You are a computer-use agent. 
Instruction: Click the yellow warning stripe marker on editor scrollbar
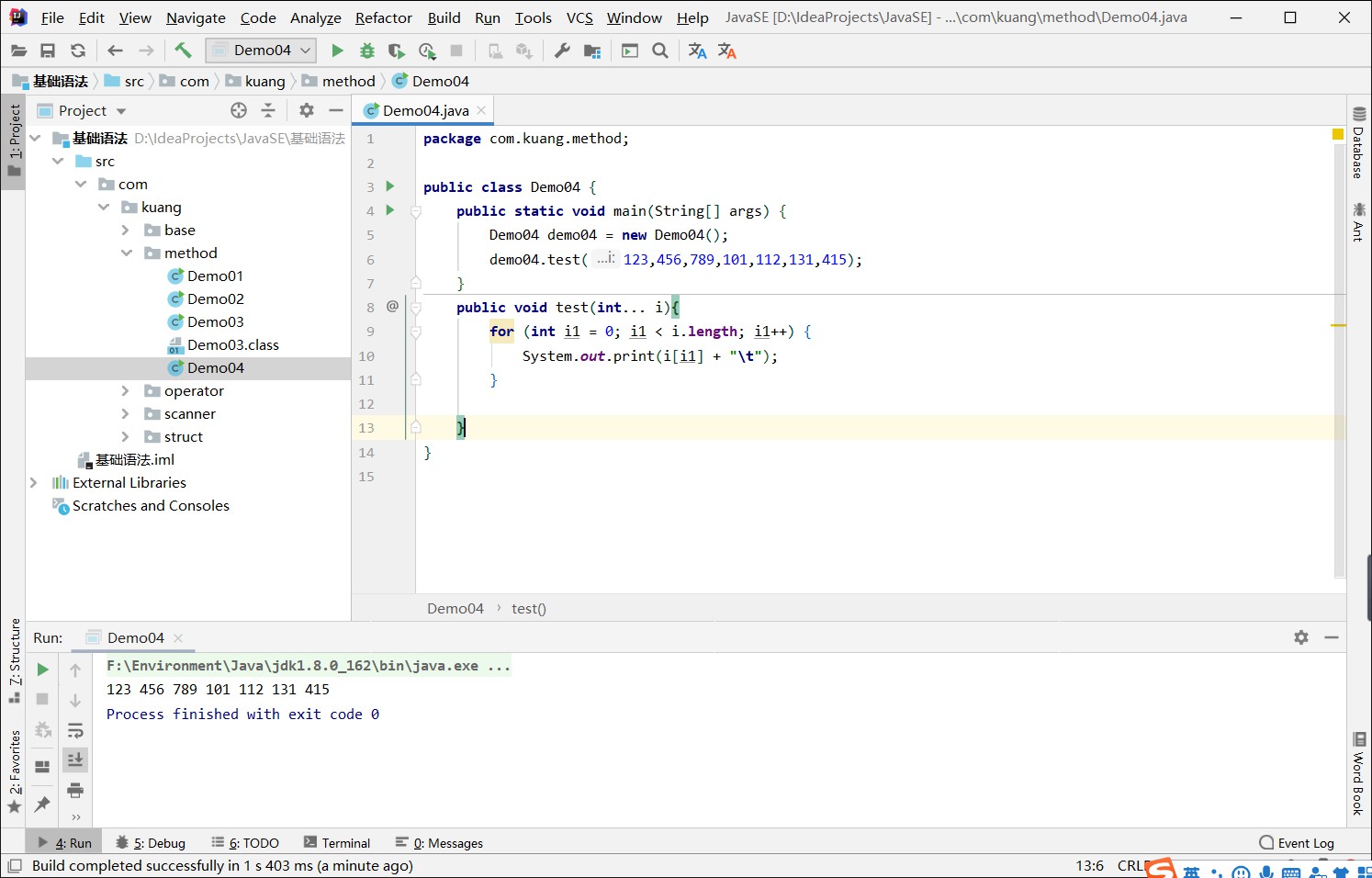[1339, 325]
